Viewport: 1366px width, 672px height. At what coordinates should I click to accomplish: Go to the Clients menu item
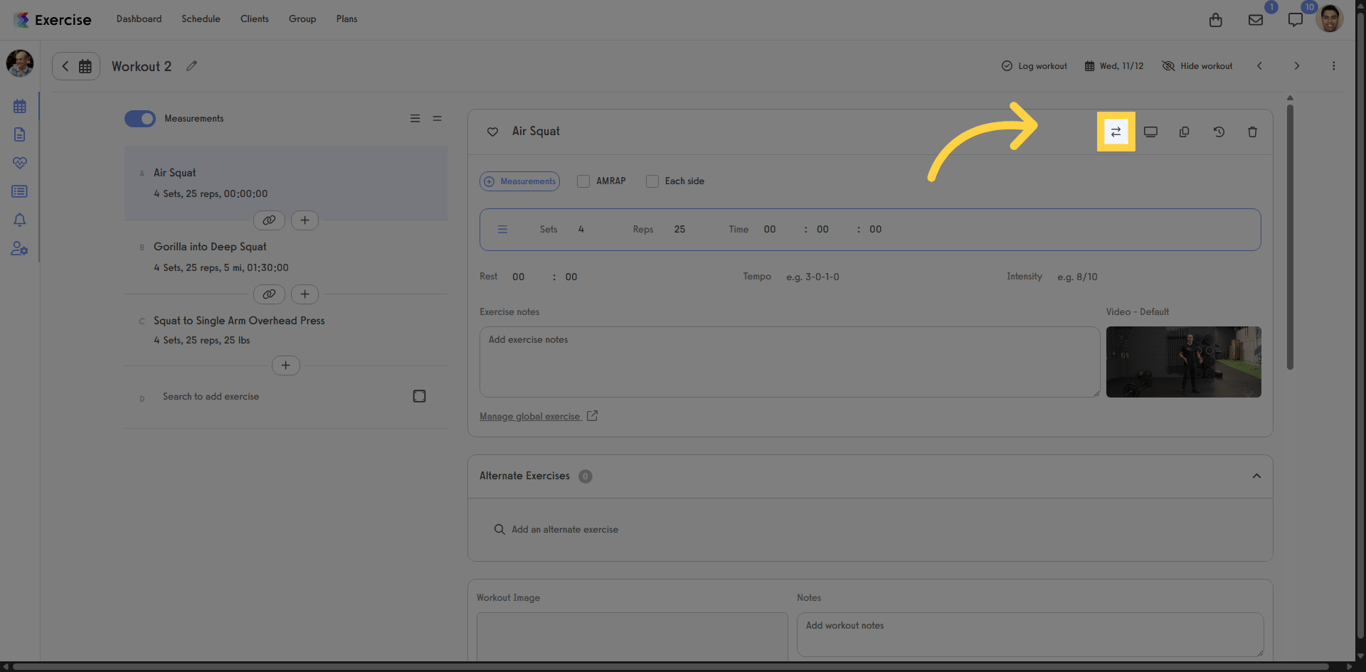click(254, 18)
